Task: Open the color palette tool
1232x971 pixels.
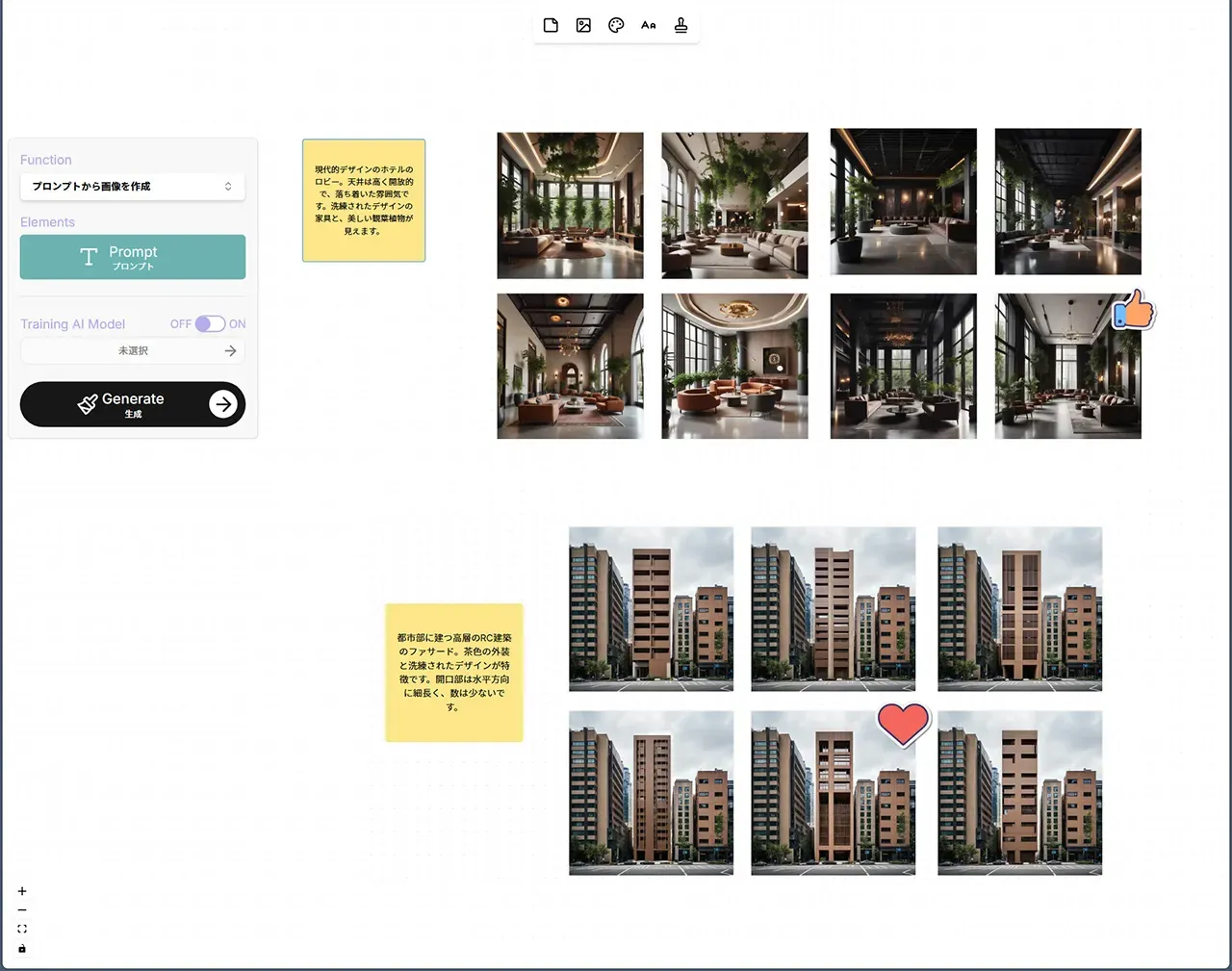Action: pos(616,26)
